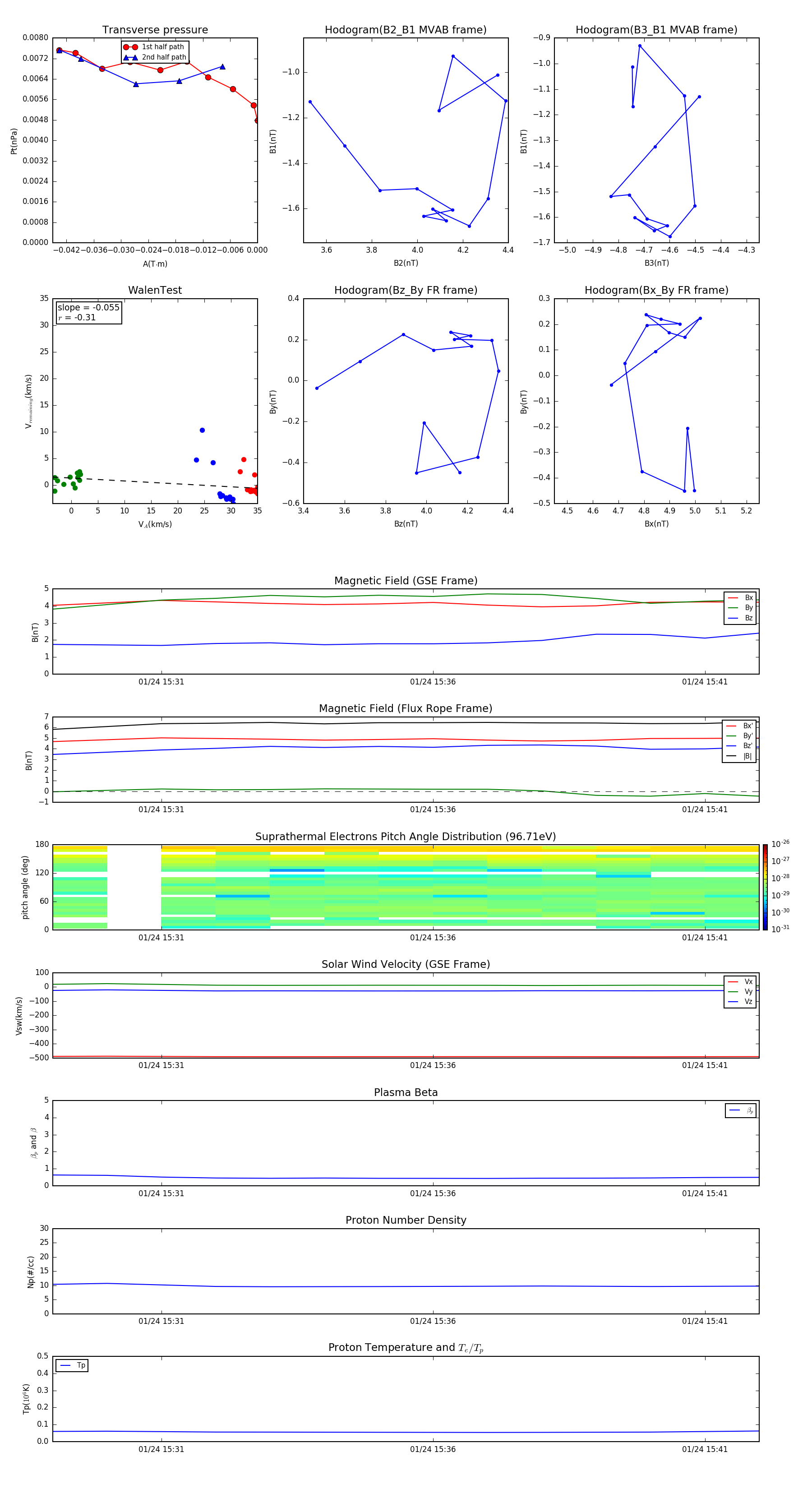Click the 'Vsw(km/s)' y-axis label

tap(19, 1016)
